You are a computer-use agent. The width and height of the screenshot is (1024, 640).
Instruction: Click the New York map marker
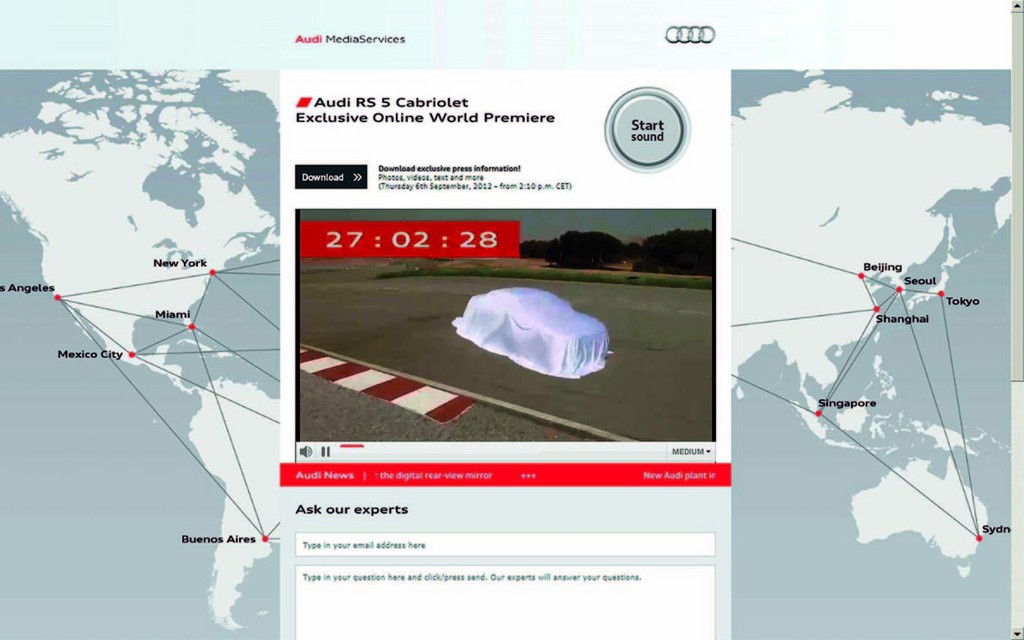[x=213, y=272]
